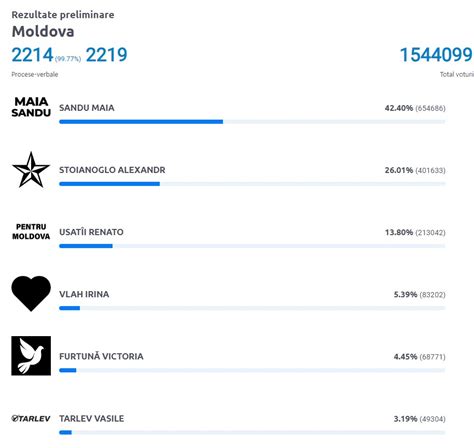Select candidate name SANDU MAIA
Image resolution: width=474 pixels, height=448 pixels.
click(87, 108)
